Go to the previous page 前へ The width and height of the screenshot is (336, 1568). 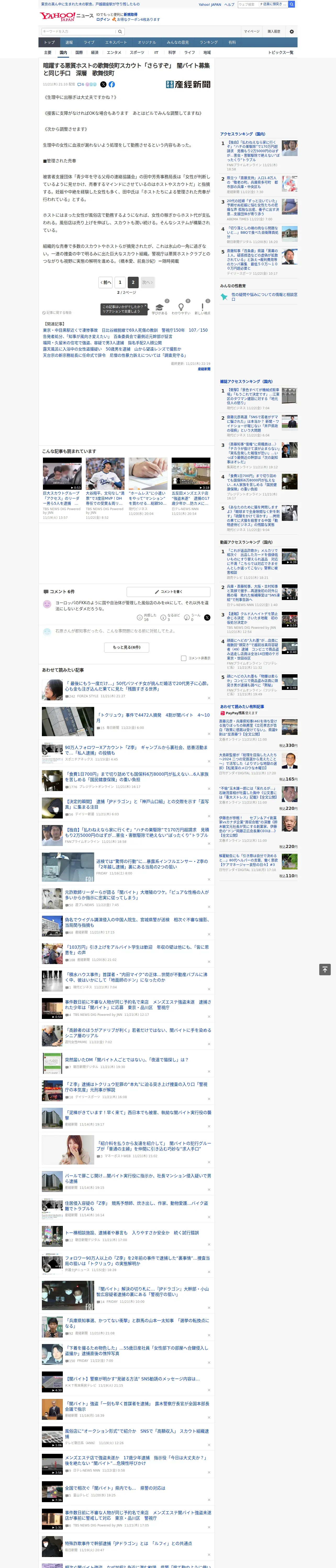point(105,283)
